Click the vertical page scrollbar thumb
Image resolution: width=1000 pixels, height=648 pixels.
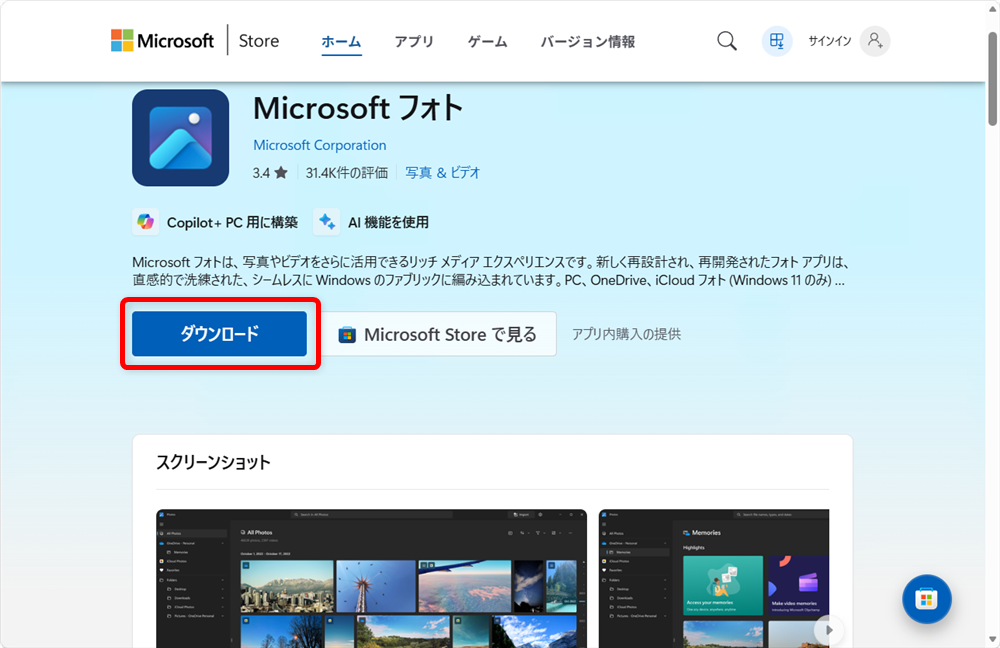coord(992,78)
